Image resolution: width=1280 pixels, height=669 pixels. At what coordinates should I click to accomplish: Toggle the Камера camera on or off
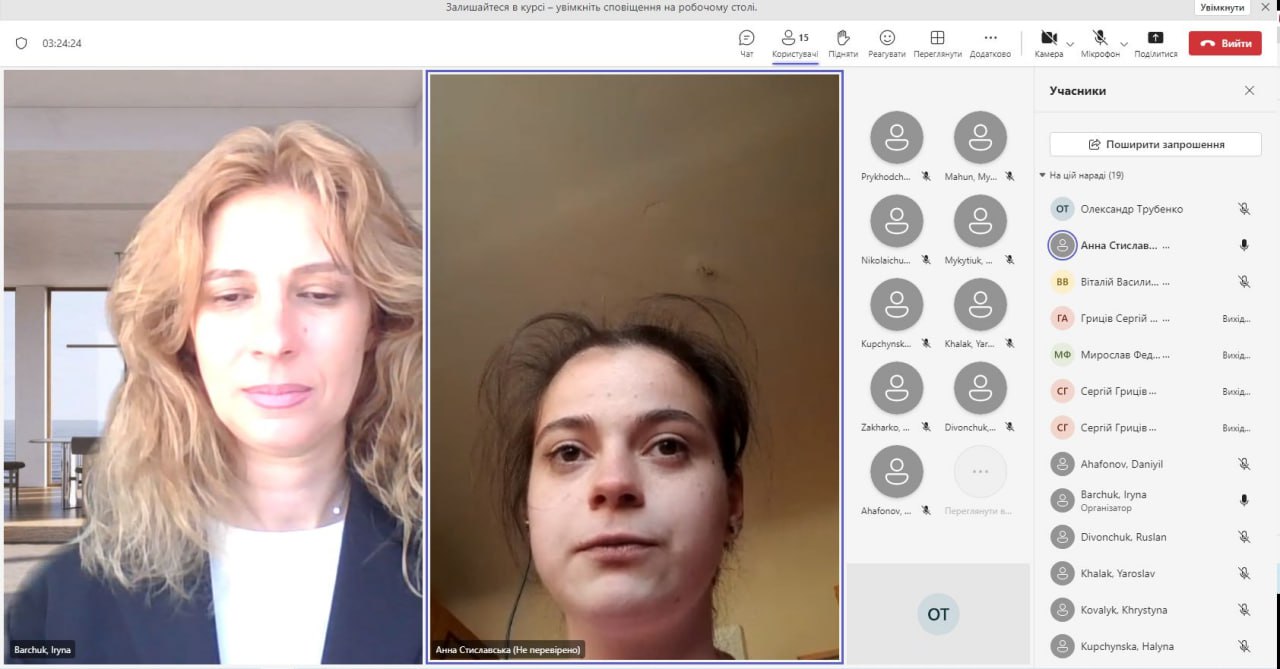click(x=1048, y=38)
